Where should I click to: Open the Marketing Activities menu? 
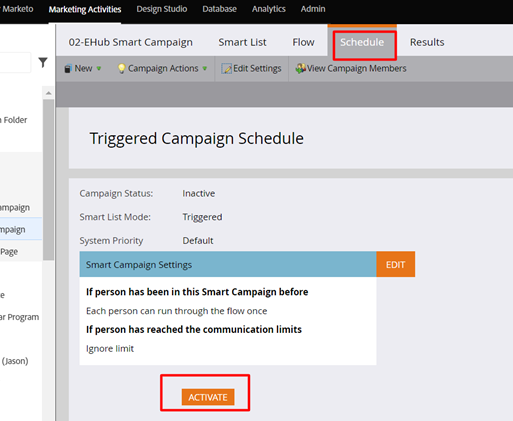[85, 9]
